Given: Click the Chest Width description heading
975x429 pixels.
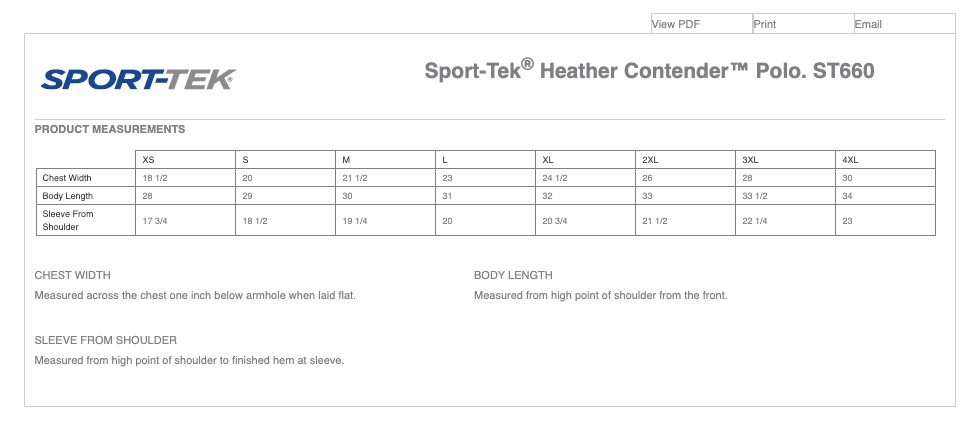Looking at the screenshot, I should 72,275.
